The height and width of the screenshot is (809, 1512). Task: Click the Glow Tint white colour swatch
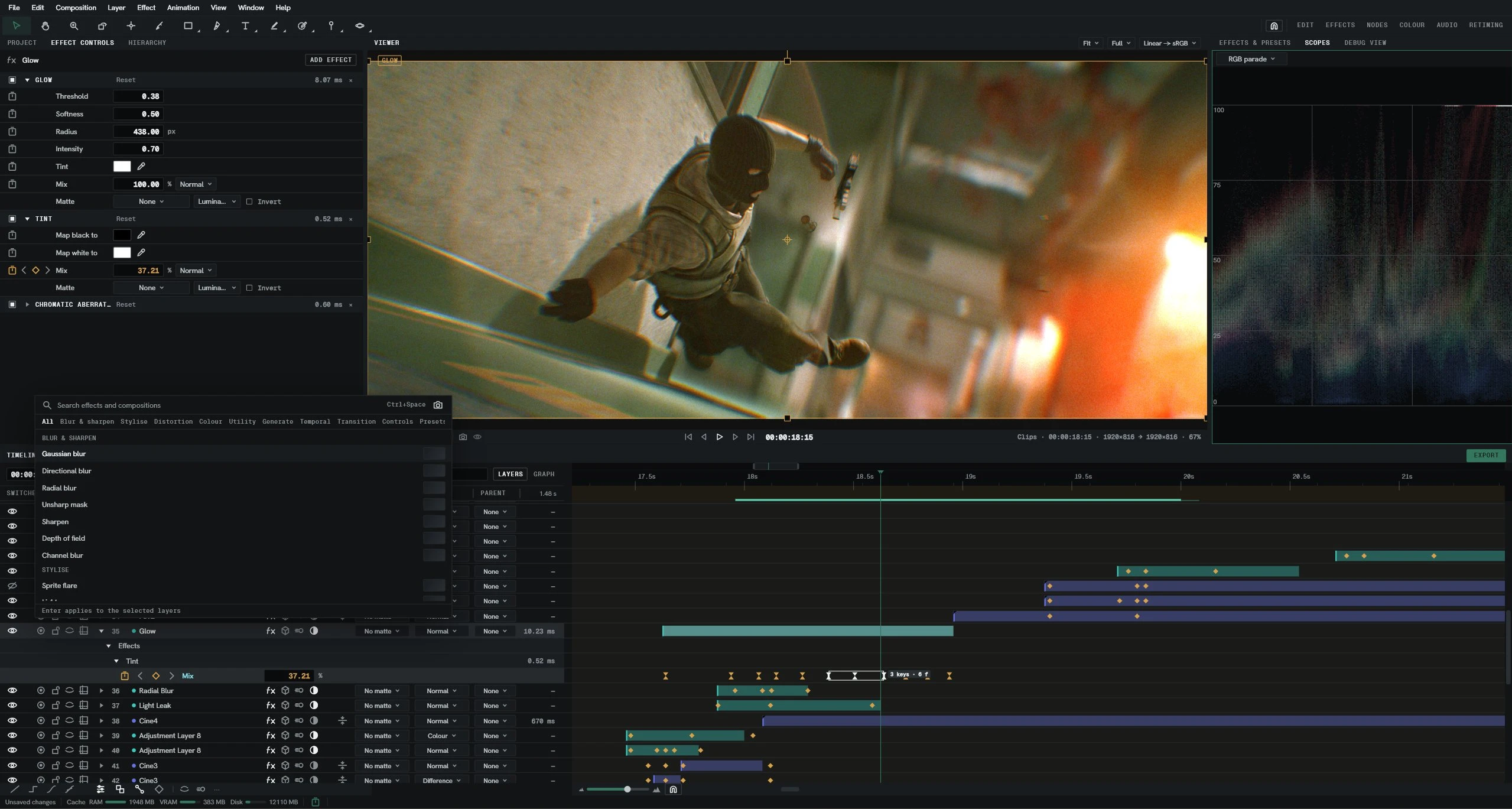(122, 166)
